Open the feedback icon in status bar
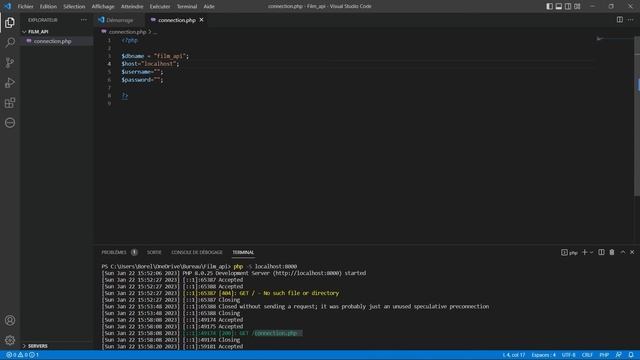 (x=619, y=355)
